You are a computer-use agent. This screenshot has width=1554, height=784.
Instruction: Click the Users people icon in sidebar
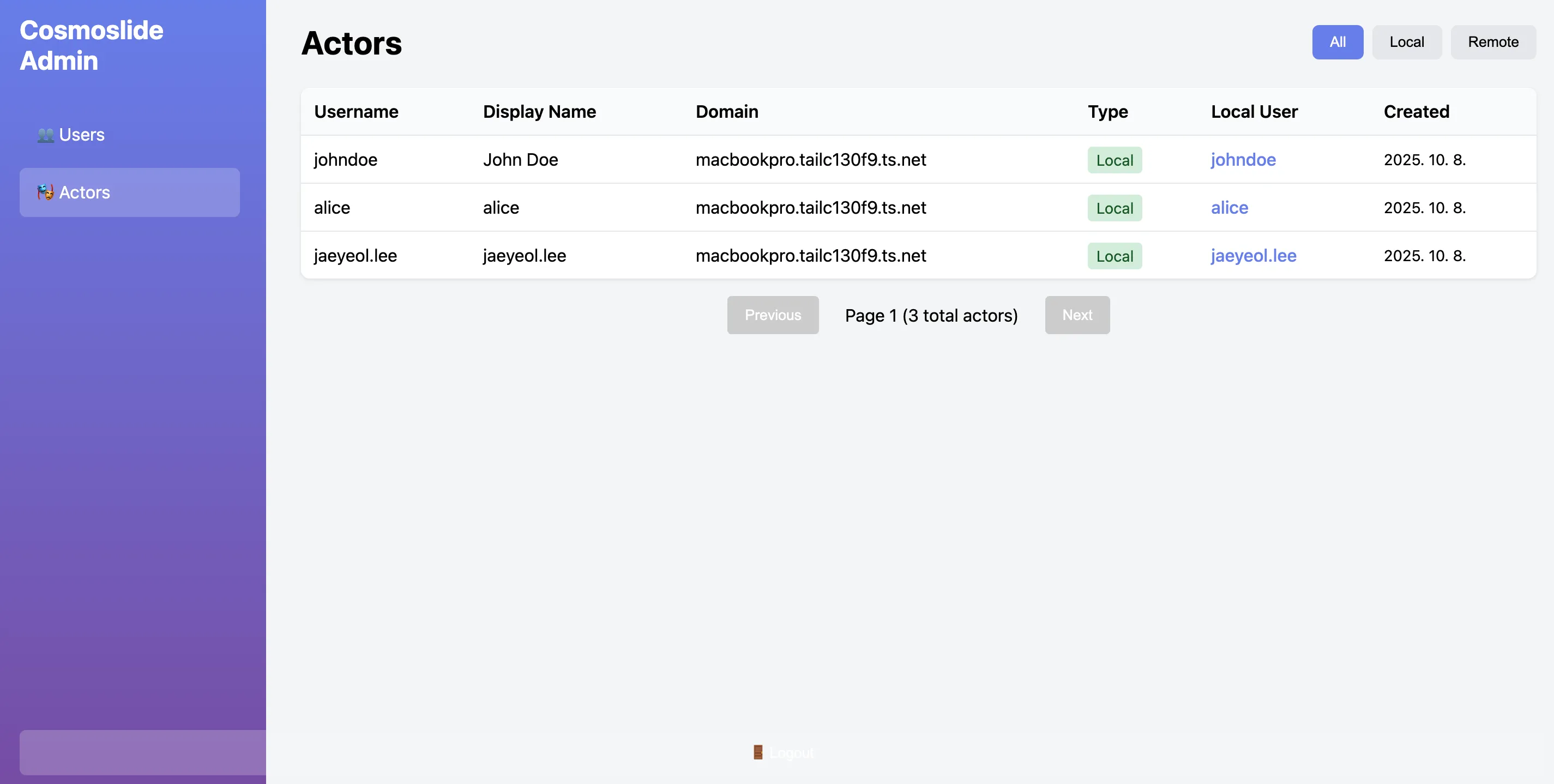point(45,135)
